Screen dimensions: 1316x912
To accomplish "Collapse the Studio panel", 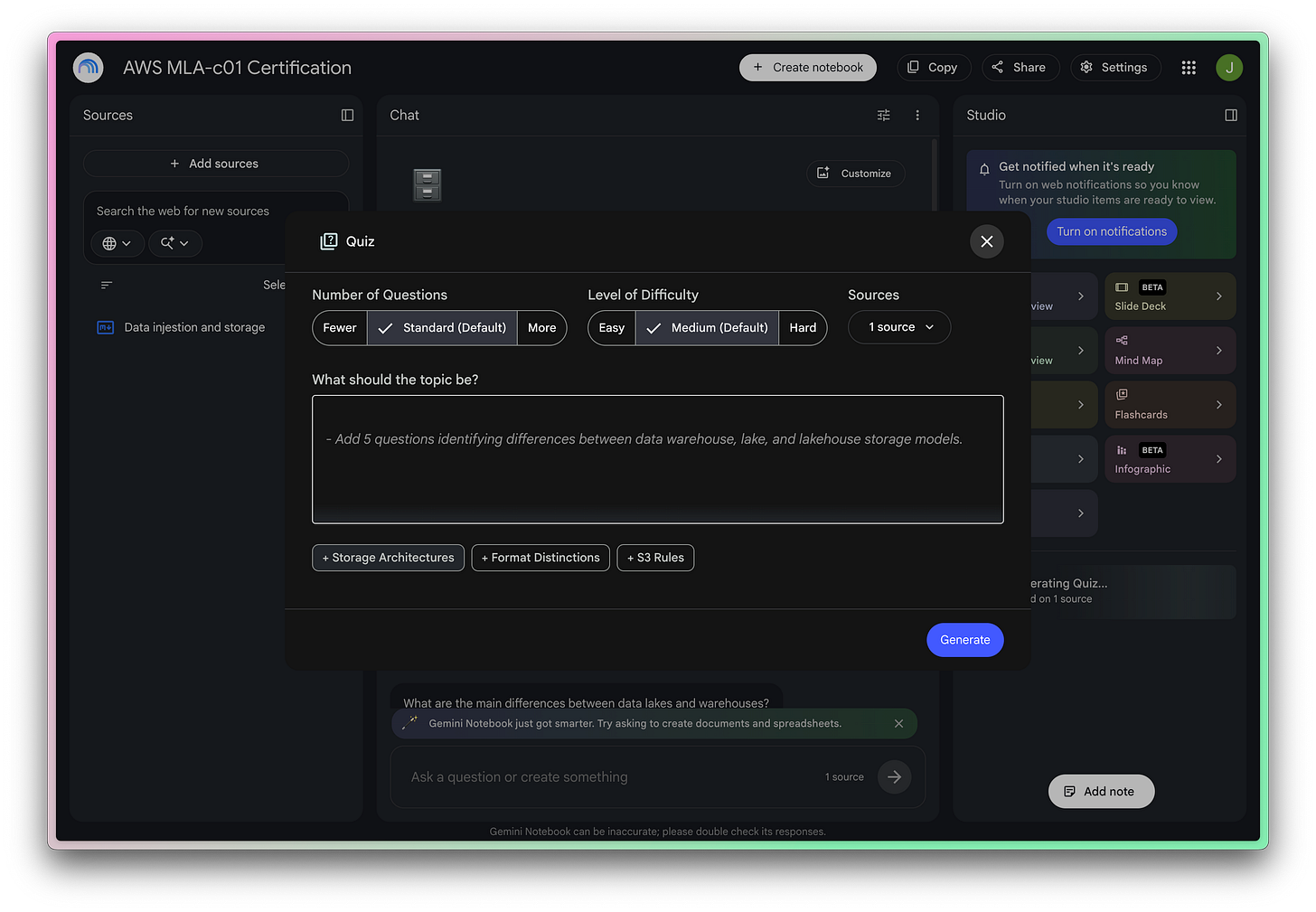I will point(1231,115).
